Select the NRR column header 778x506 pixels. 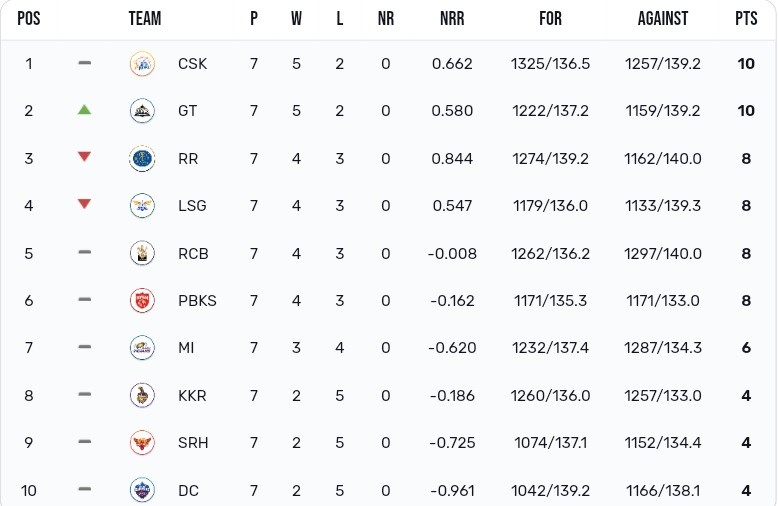pos(452,19)
